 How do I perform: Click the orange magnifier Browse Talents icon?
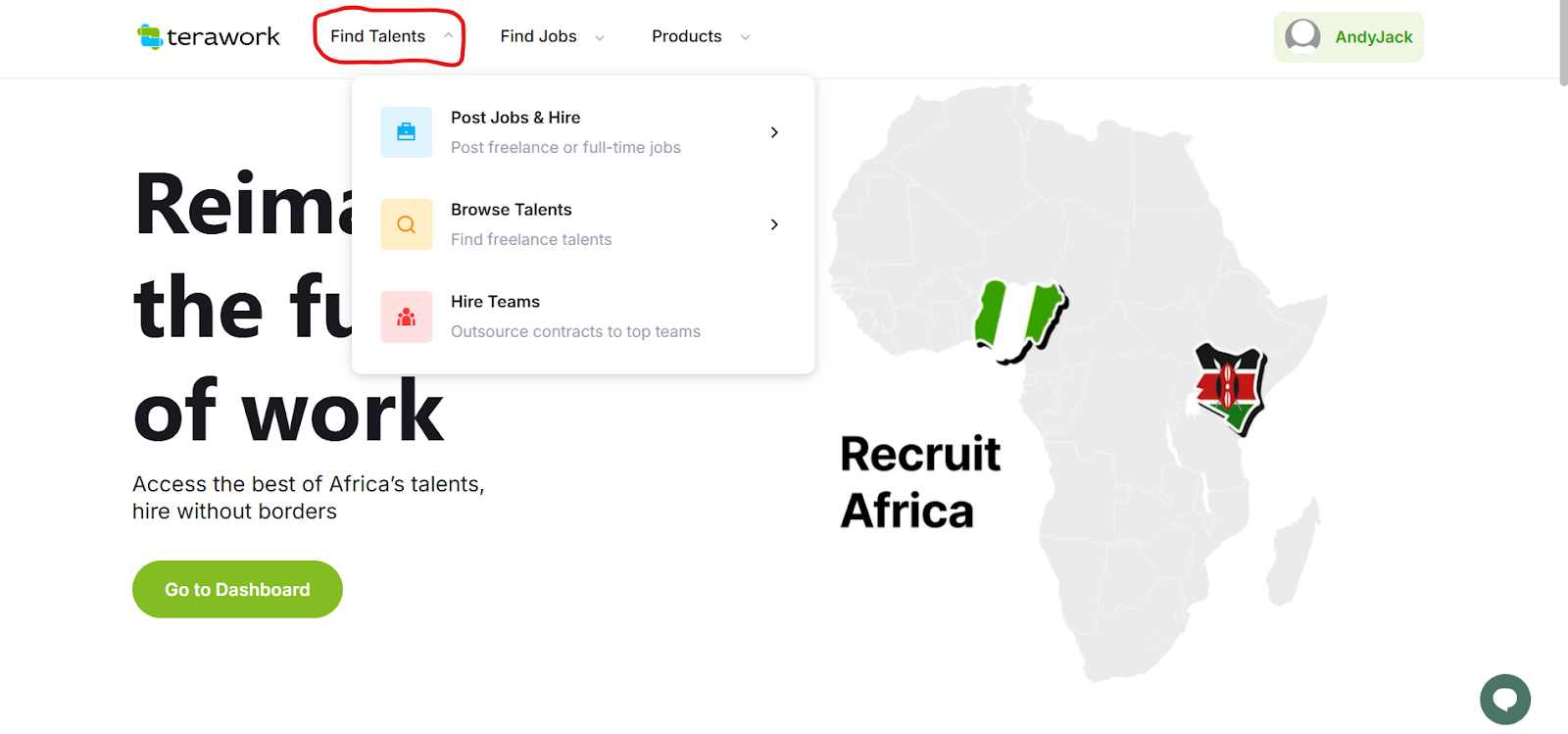pos(406,224)
